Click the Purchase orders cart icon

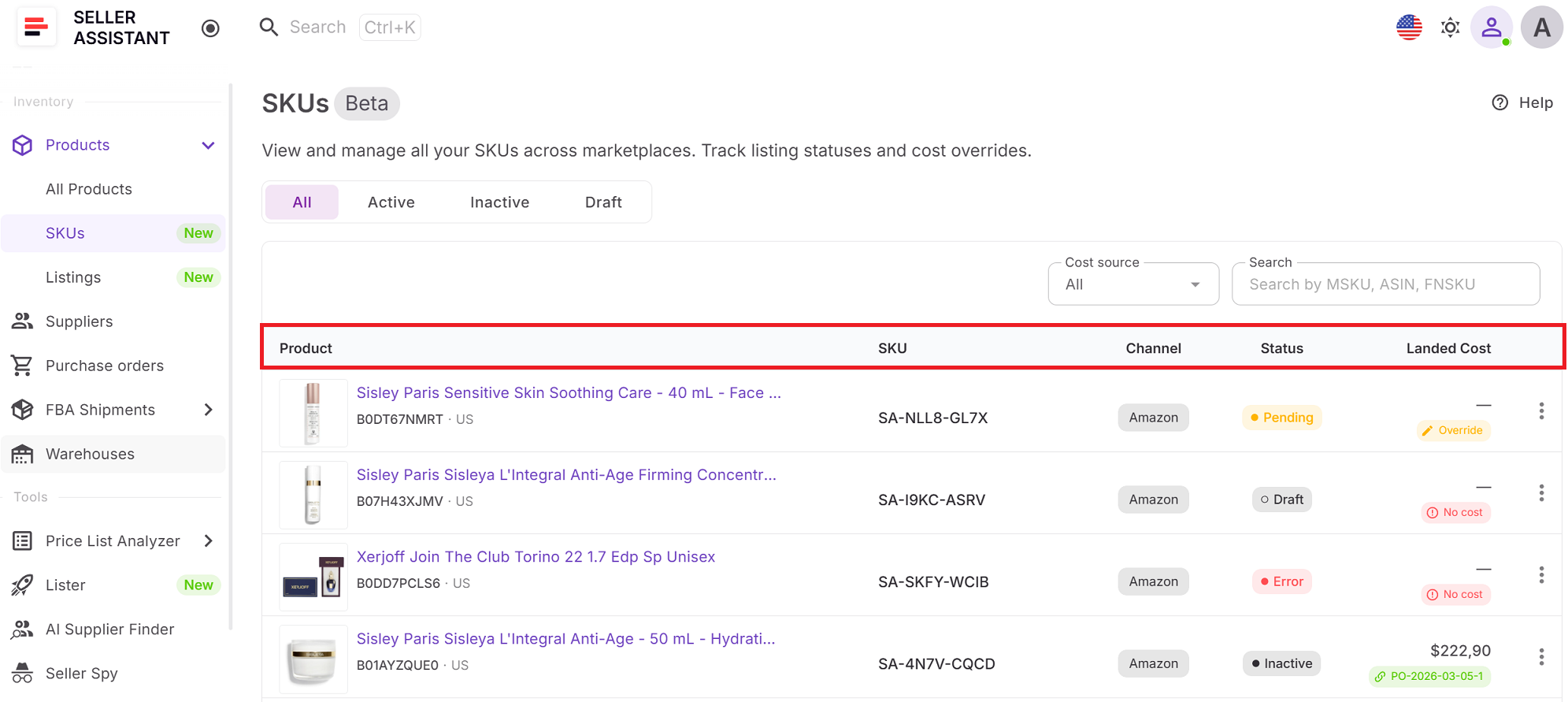click(x=22, y=366)
